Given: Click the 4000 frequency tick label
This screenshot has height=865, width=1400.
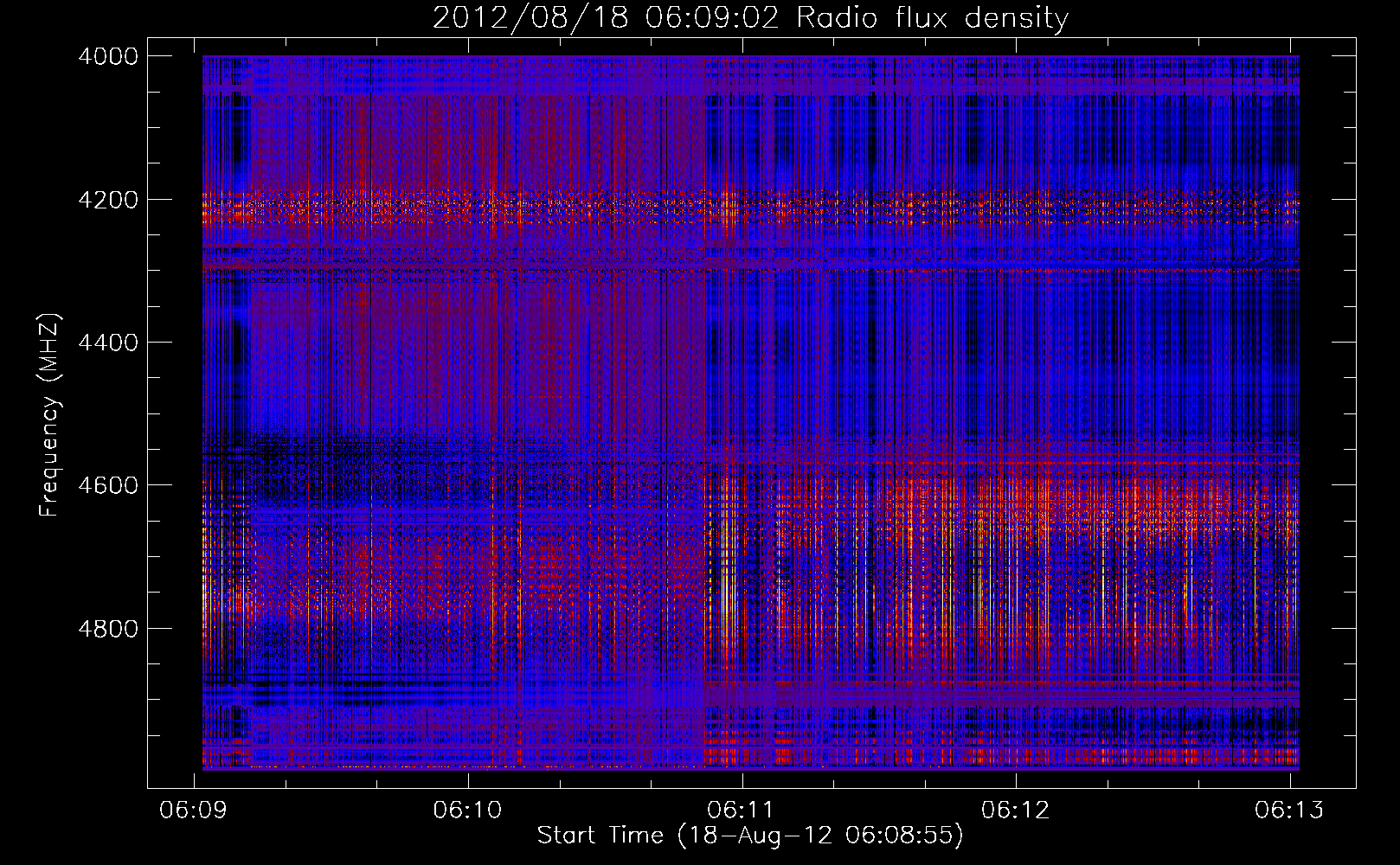Looking at the screenshot, I should tap(108, 56).
